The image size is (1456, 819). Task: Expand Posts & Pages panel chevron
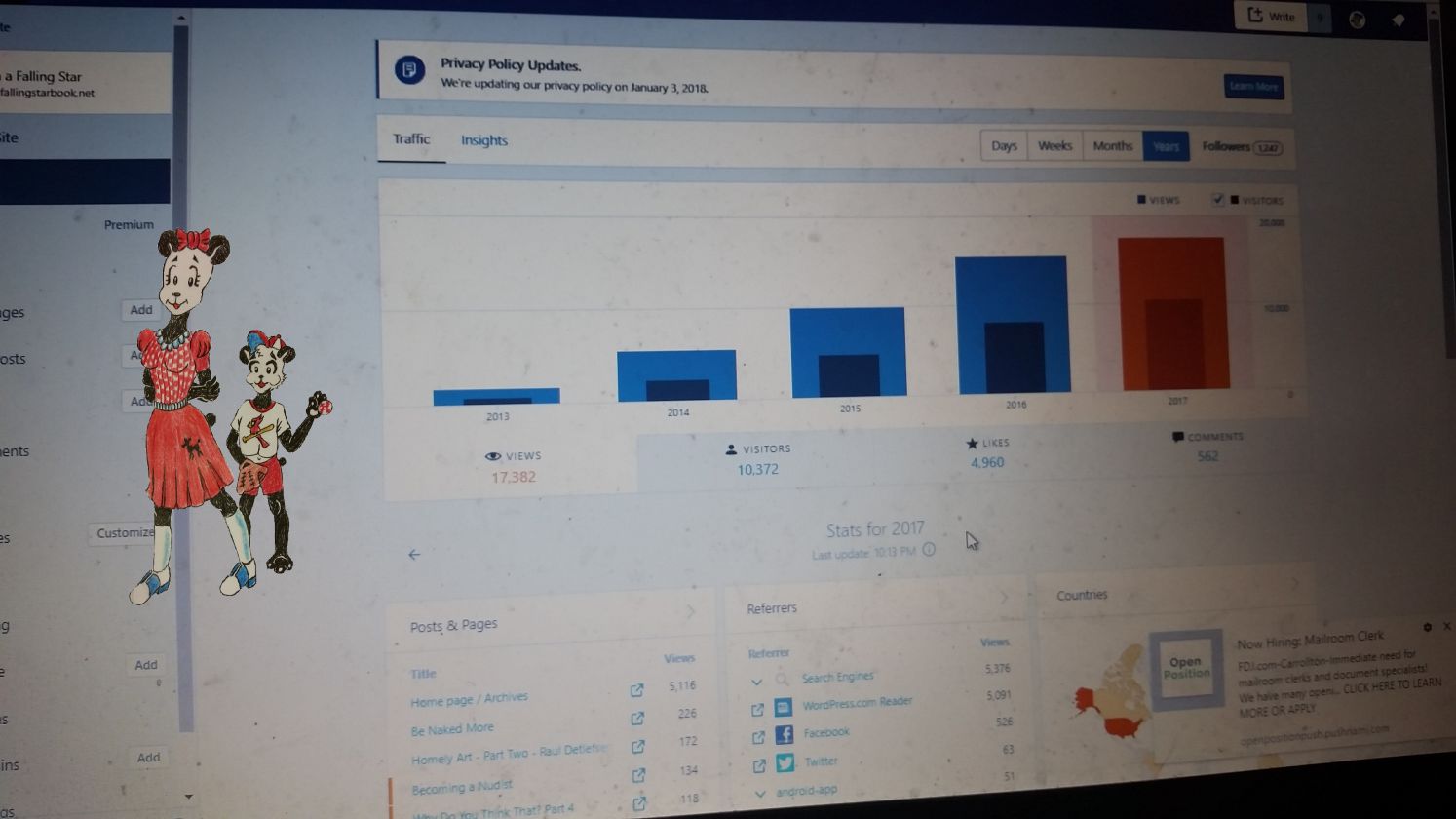(690, 611)
